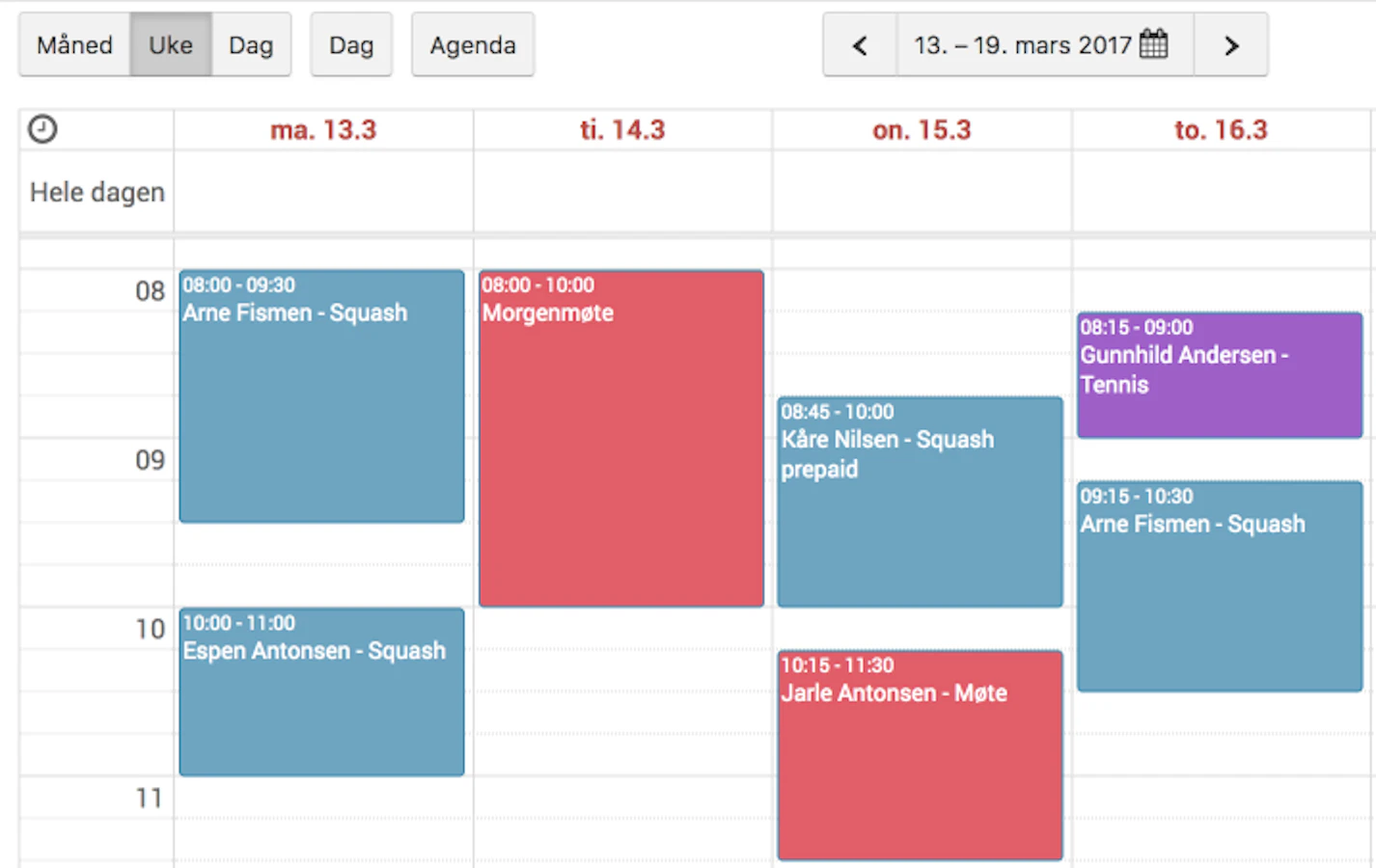Viewport: 1376px width, 868px height.
Task: Switch to Dag view beside Uke
Action: coord(251,45)
